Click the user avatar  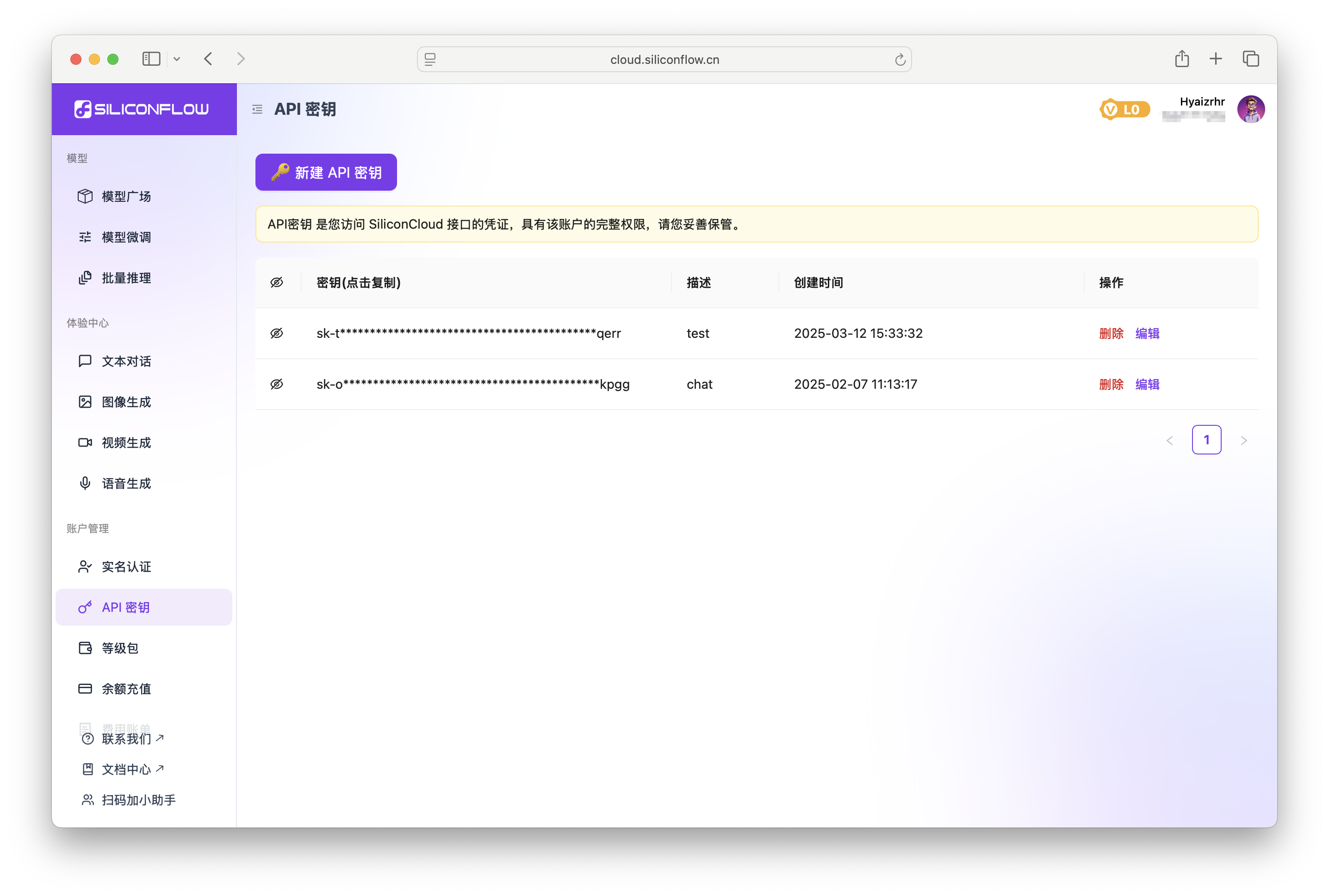(1251, 109)
